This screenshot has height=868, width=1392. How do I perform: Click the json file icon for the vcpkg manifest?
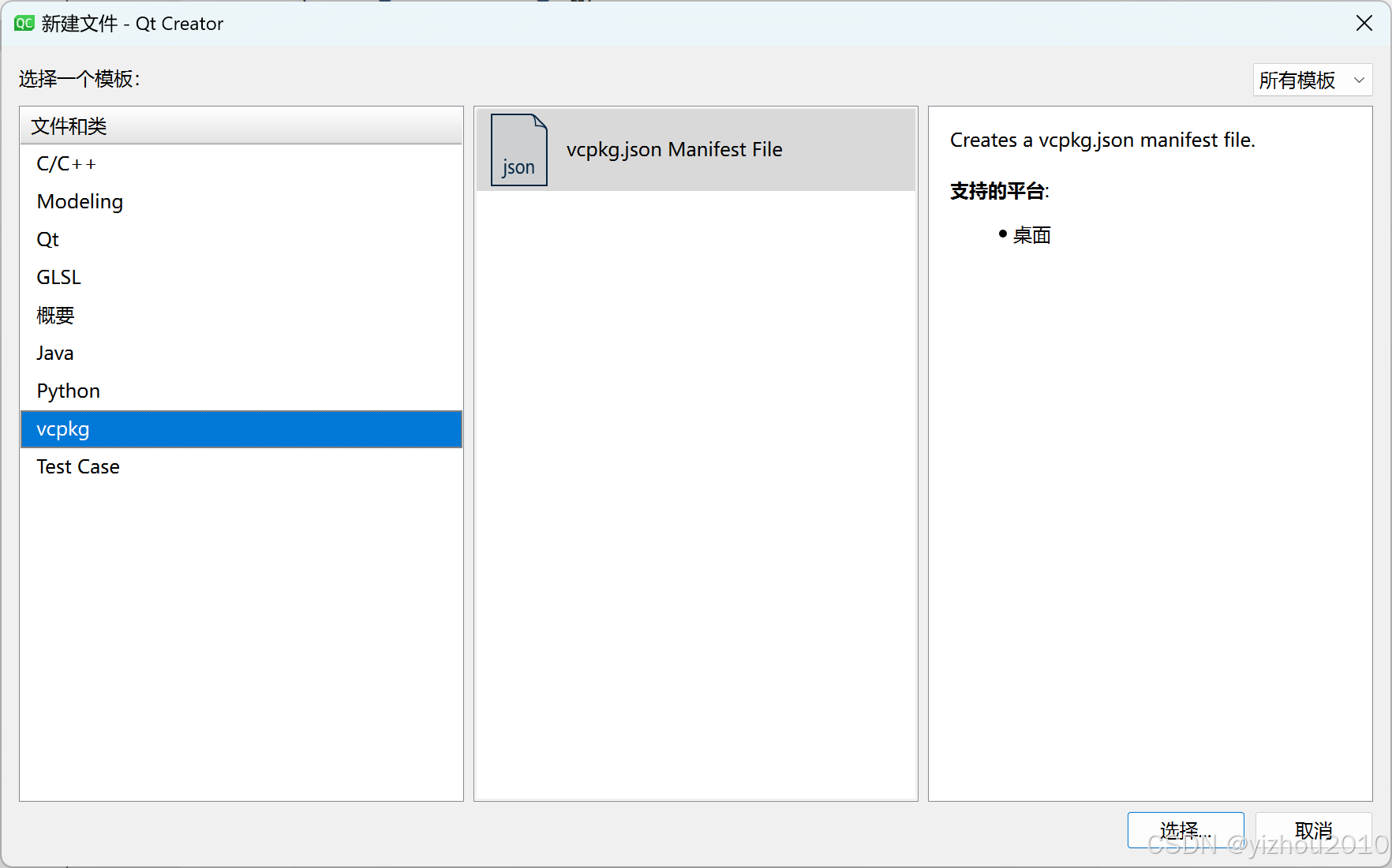coord(518,150)
